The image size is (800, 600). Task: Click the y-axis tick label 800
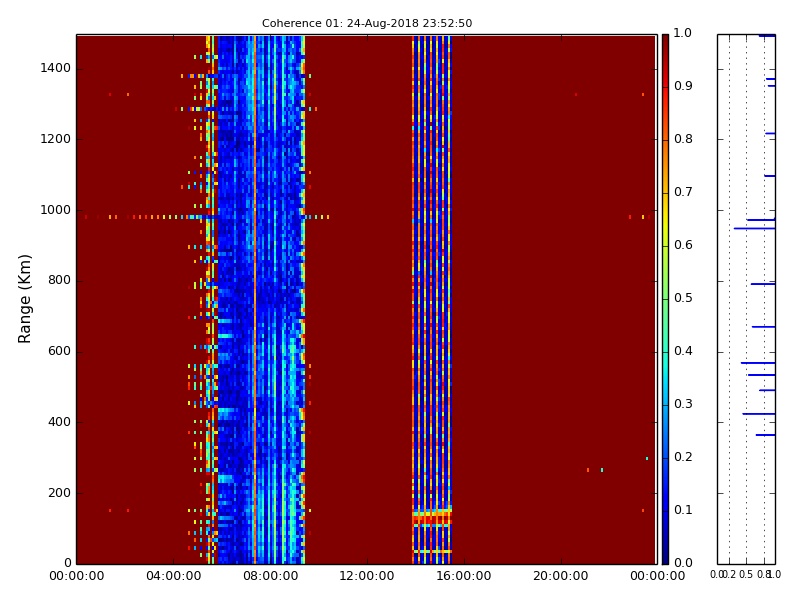click(59, 281)
